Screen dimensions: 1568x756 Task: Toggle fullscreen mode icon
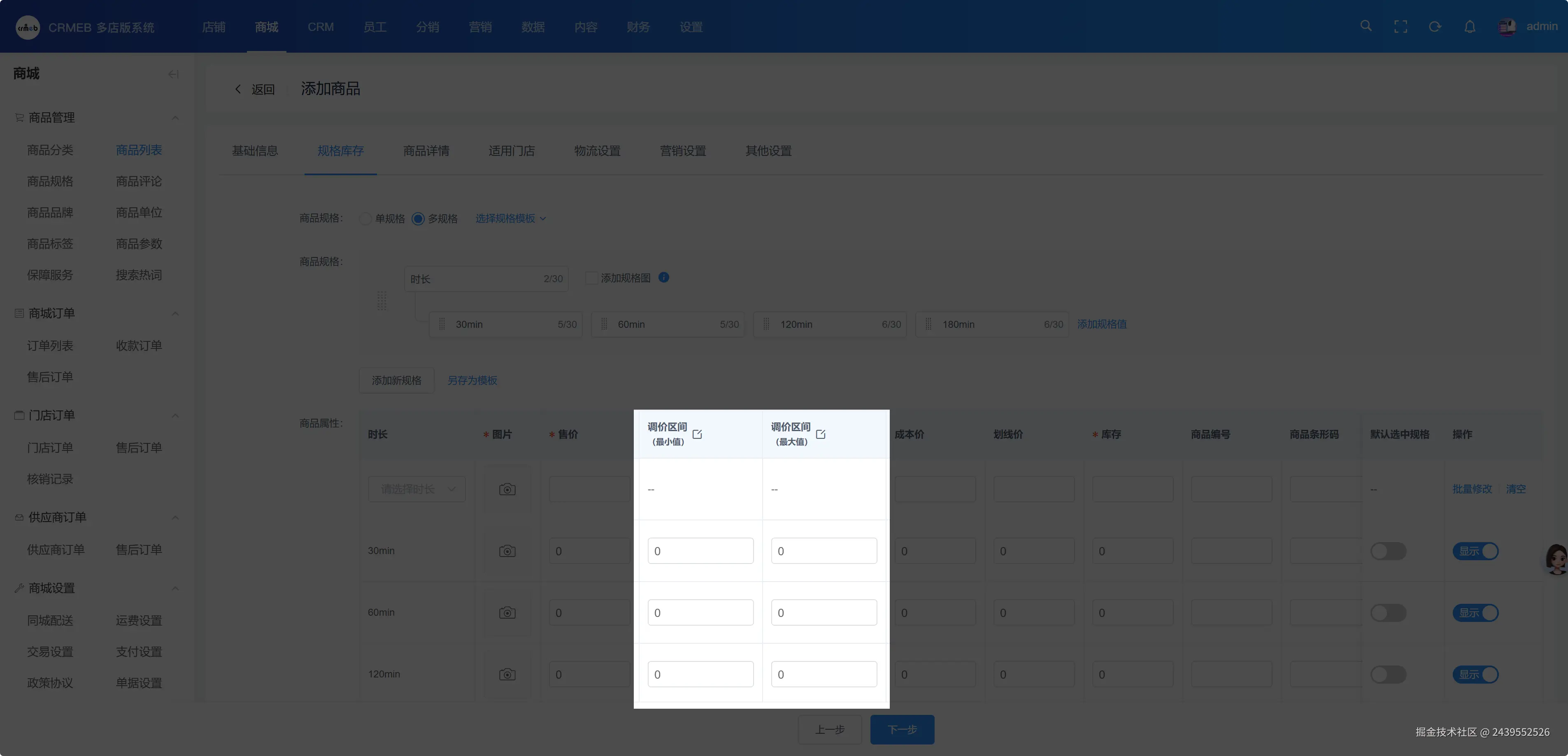pyautogui.click(x=1400, y=27)
